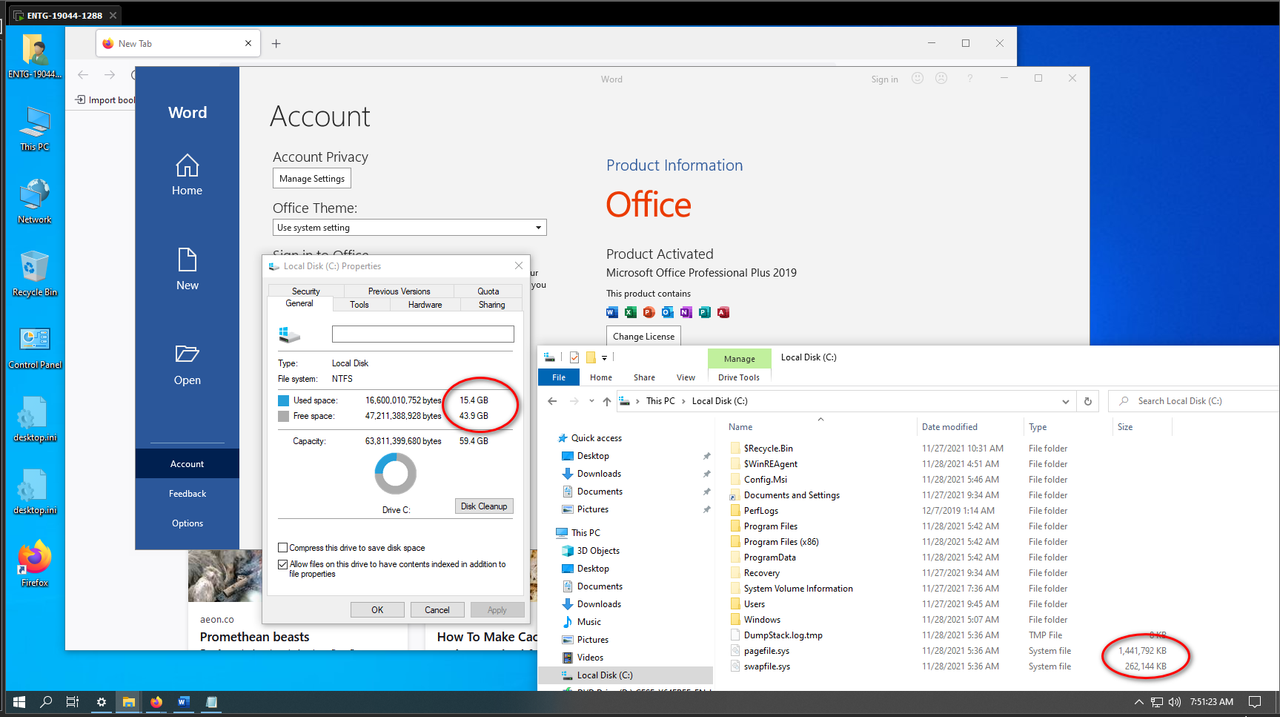
Task: Switch to File Explorer on taskbar
Action: coord(129,703)
